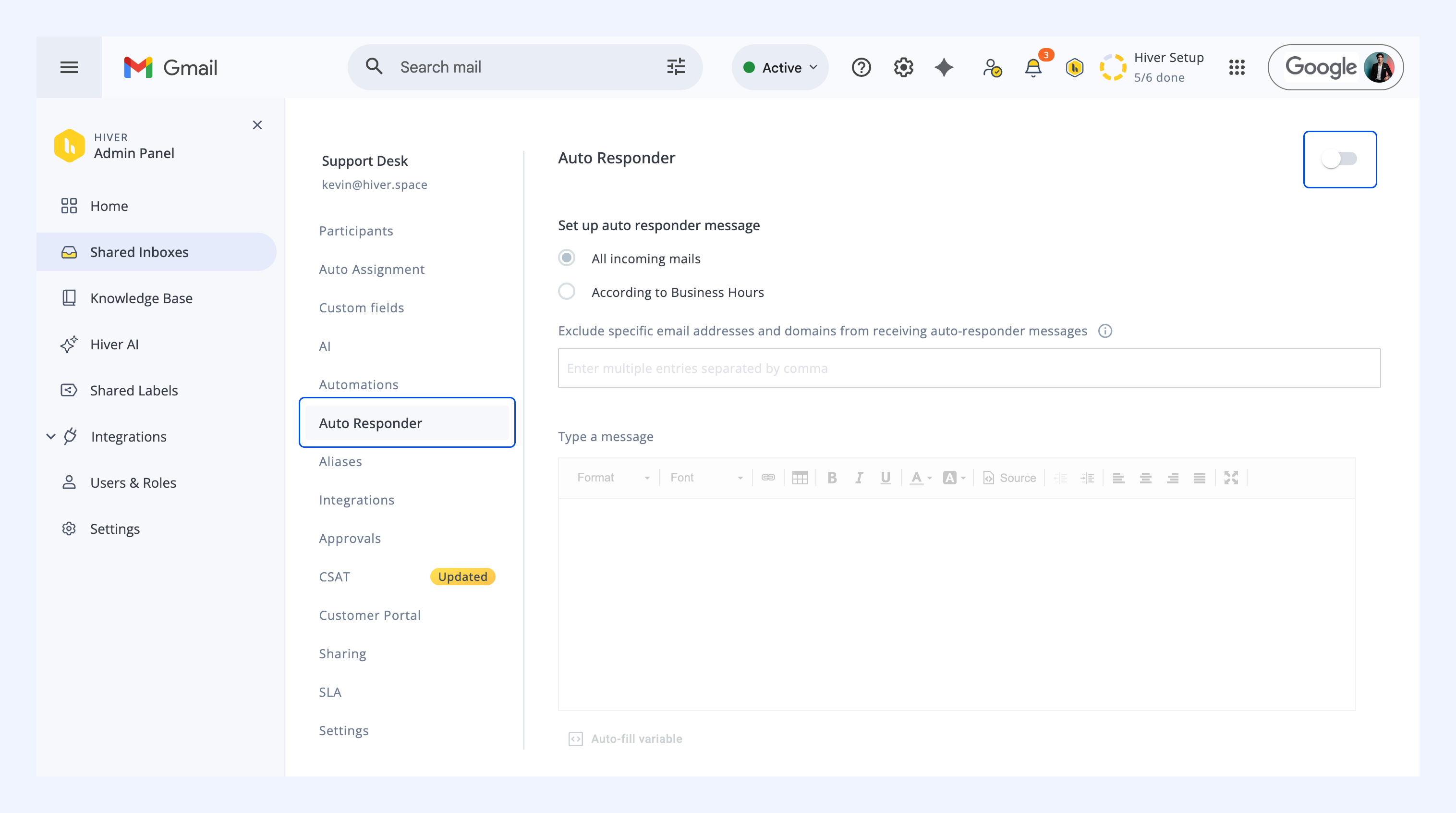Open the SLA tab
This screenshot has width=1456, height=813.
330,692
